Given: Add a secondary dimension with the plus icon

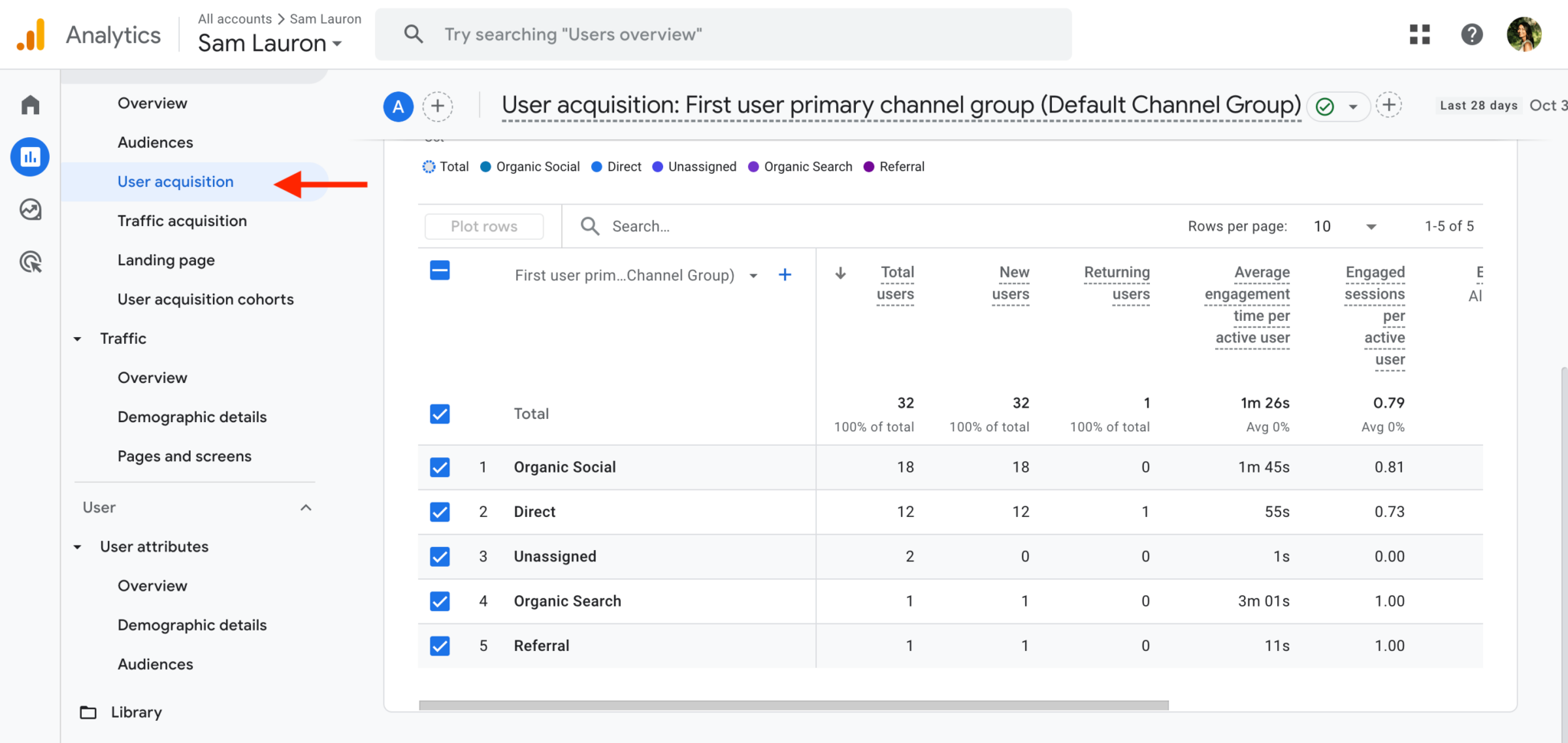Looking at the screenshot, I should (x=785, y=274).
